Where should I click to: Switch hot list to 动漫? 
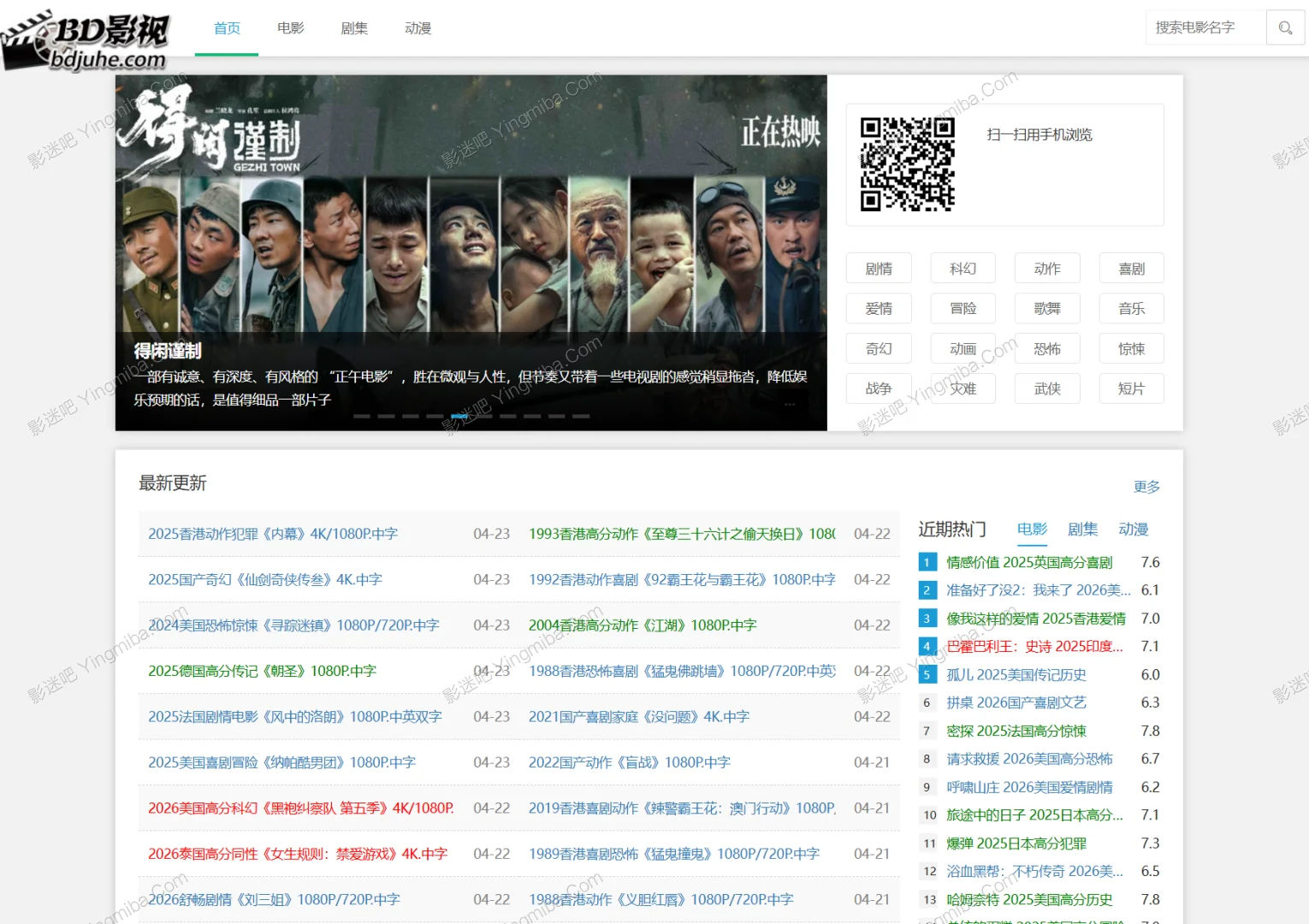(x=1134, y=529)
